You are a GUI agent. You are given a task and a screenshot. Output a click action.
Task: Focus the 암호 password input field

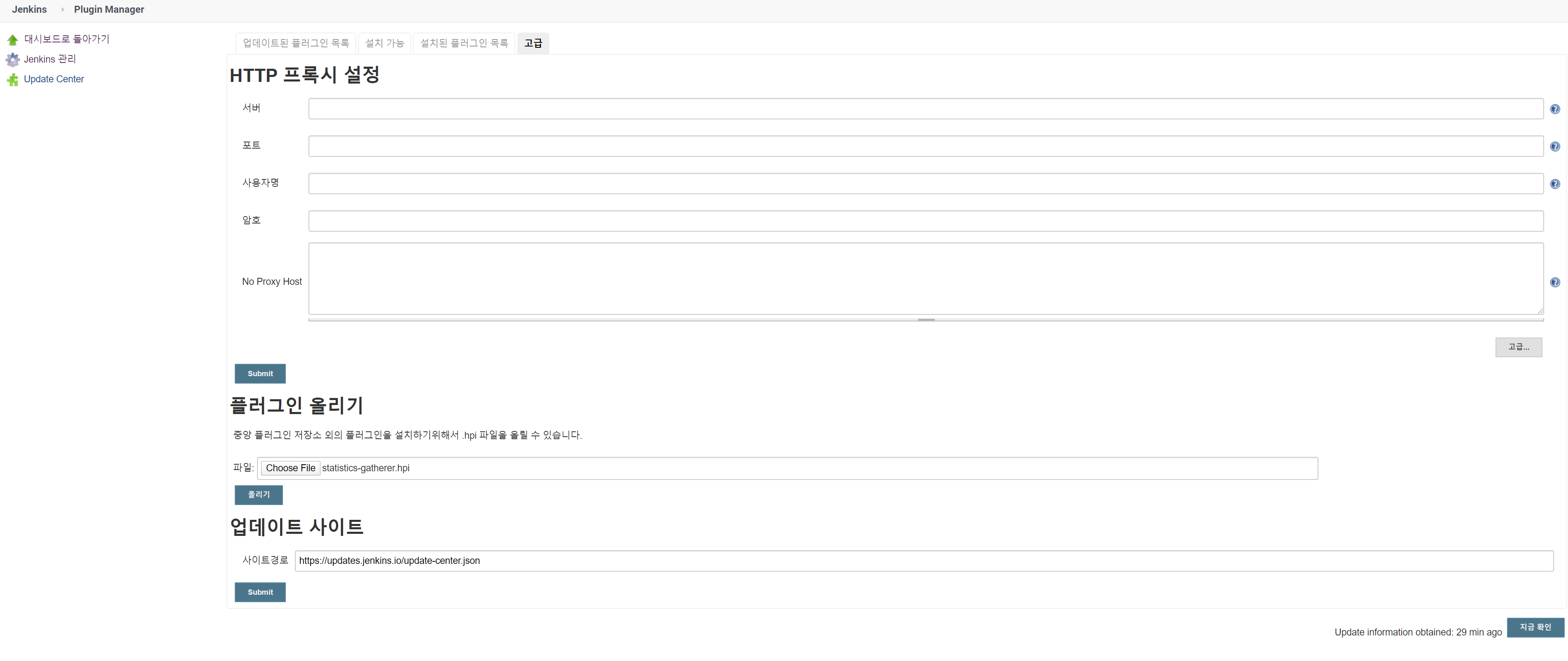[x=925, y=221]
